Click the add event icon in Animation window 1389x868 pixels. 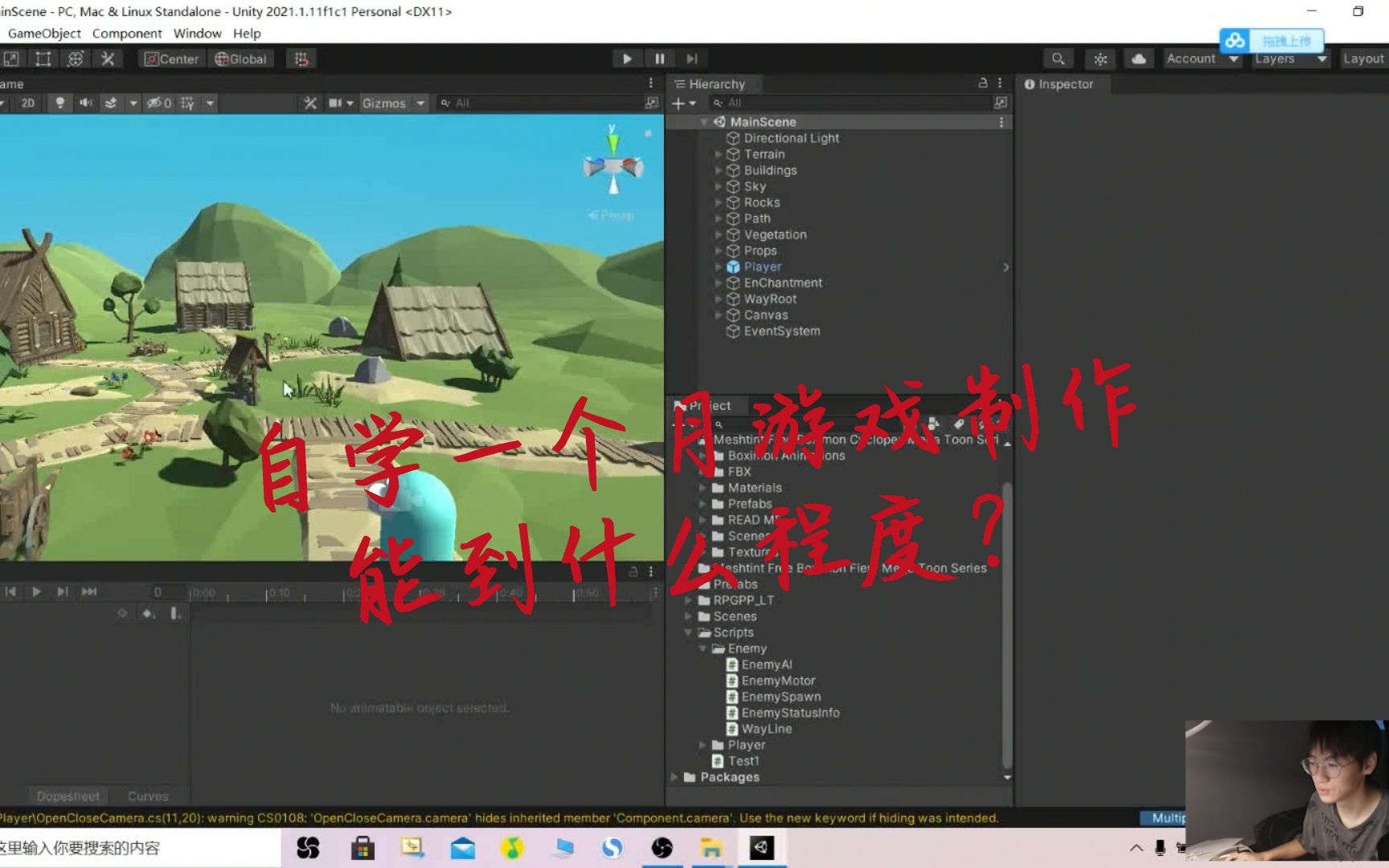(x=175, y=613)
